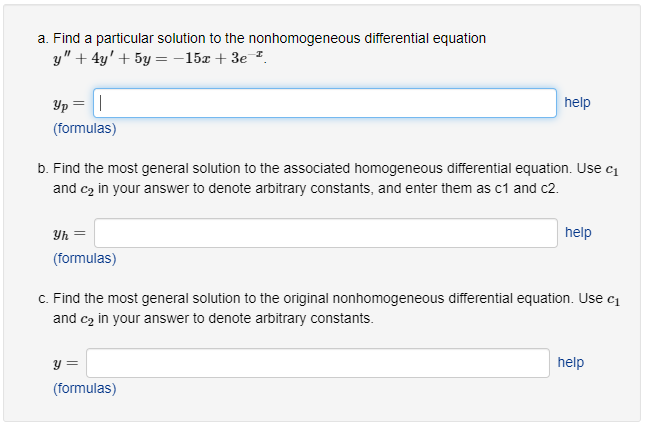Viewport: 646px width, 427px height.
Task: Focus the y_h homogeneous solution answer box
Action: 325,233
